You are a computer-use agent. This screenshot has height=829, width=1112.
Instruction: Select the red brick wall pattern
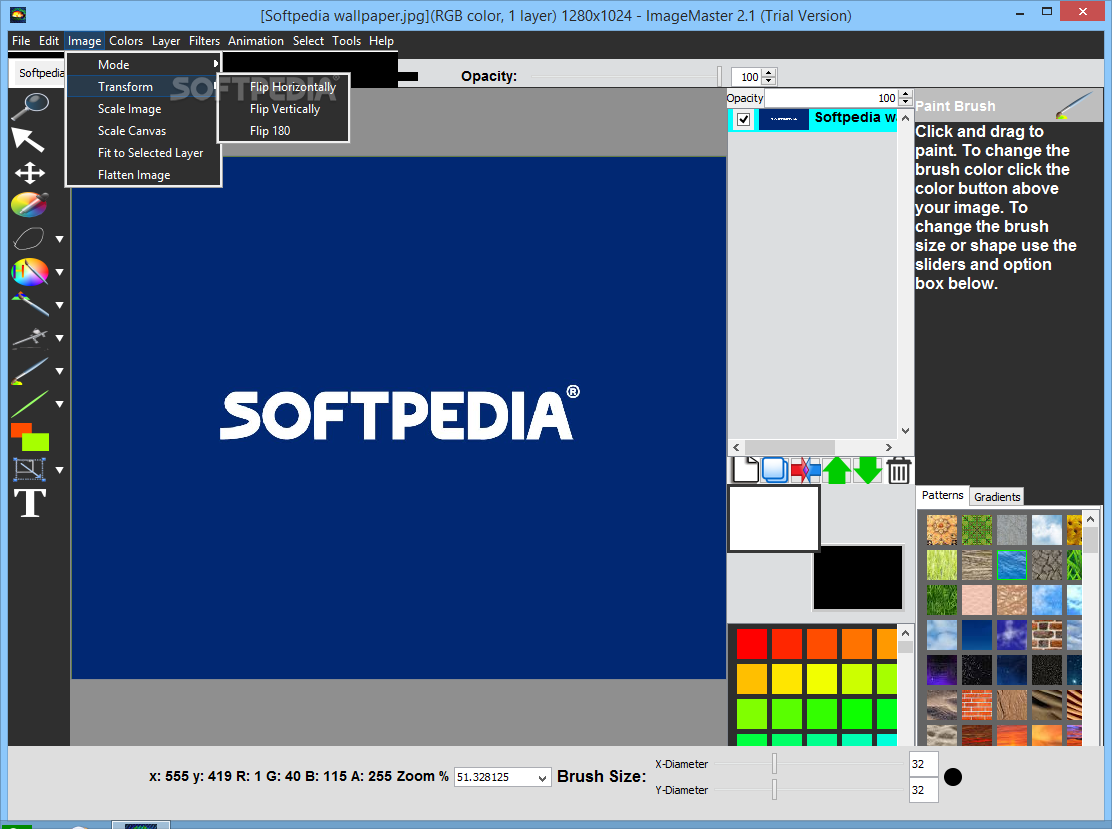point(977,705)
